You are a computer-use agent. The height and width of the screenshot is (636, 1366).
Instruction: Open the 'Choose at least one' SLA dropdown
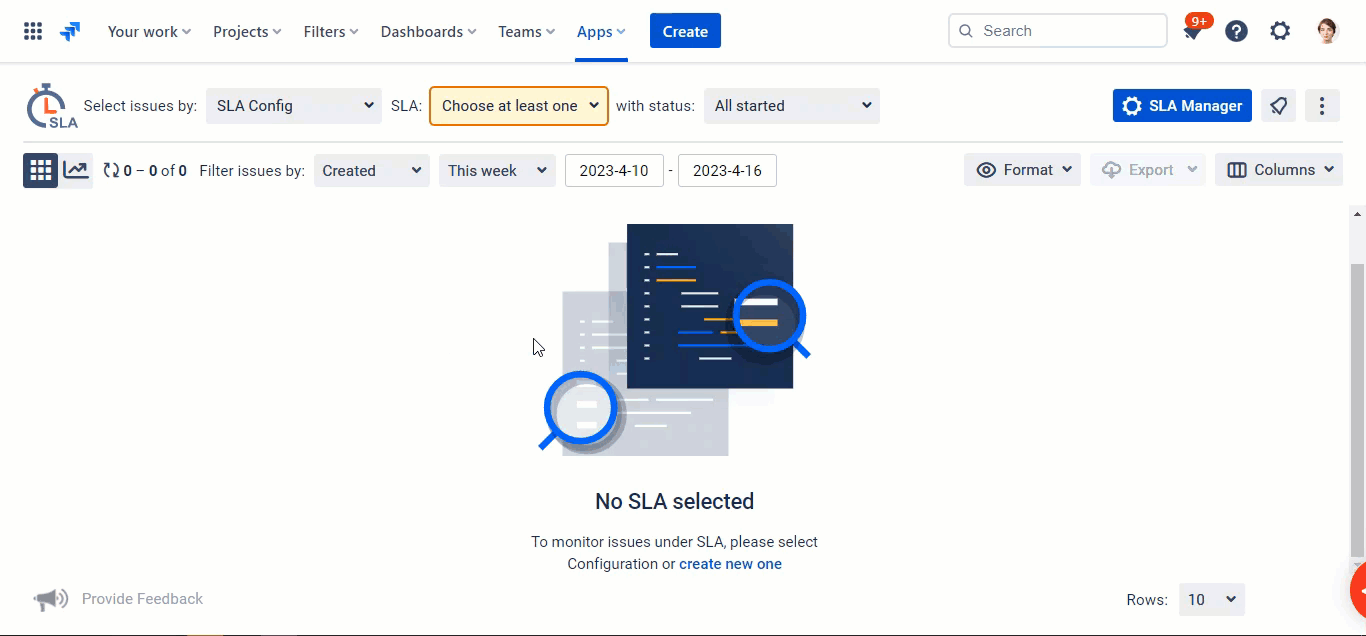[x=519, y=106]
